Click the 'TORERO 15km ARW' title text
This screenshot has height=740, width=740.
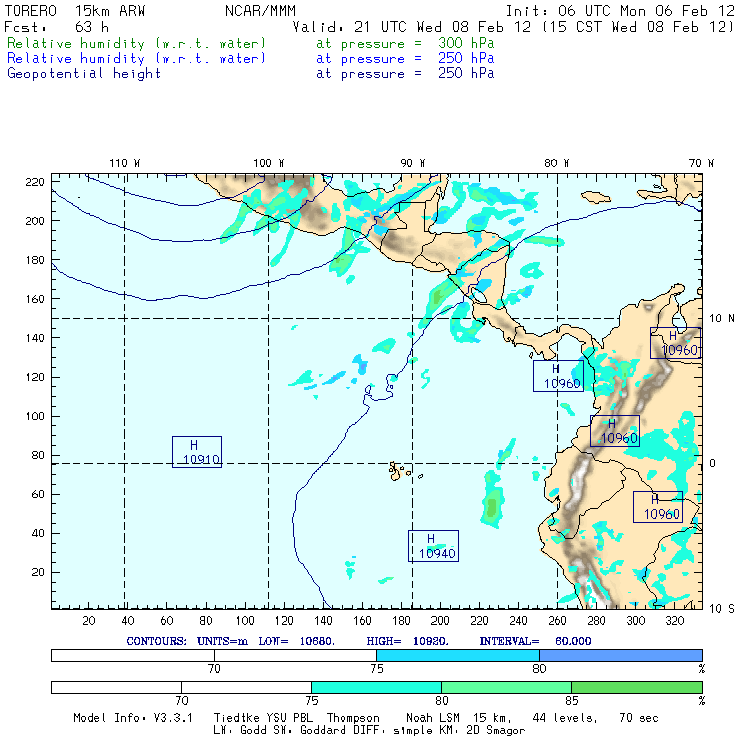coord(75,11)
